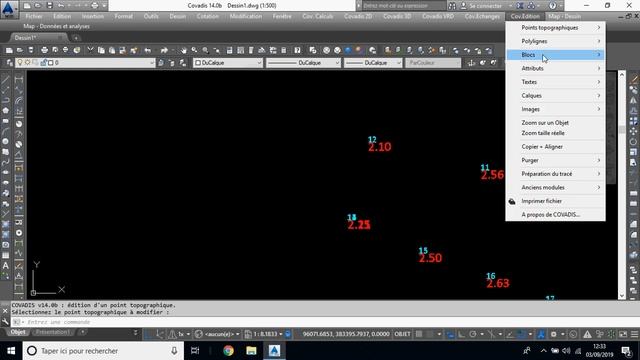640x360 pixels.
Task: Click Redo arrow in the standard toolbar
Action: coord(164,50)
